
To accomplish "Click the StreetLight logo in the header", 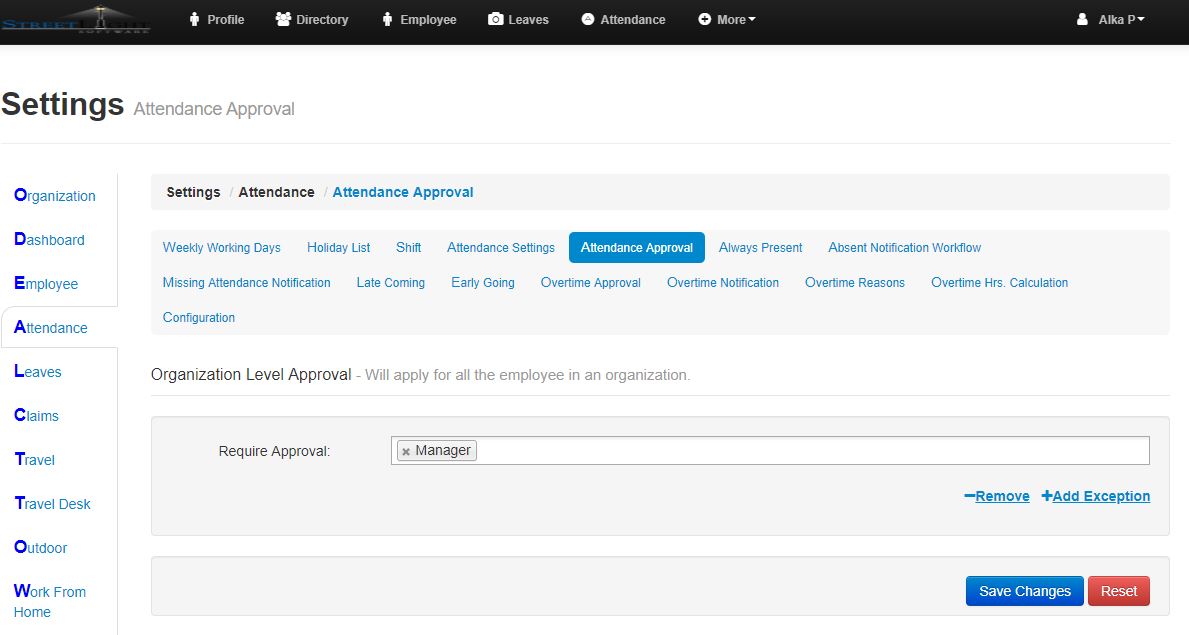I will coord(76,20).
